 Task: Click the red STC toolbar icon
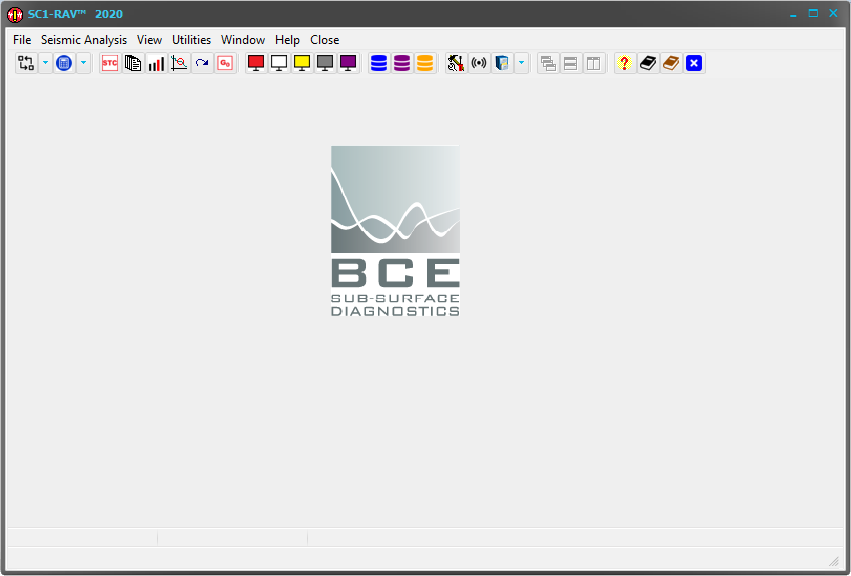click(x=110, y=64)
